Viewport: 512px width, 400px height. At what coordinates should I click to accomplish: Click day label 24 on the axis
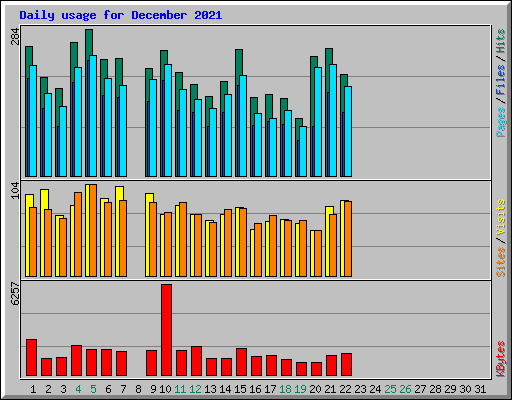375,389
